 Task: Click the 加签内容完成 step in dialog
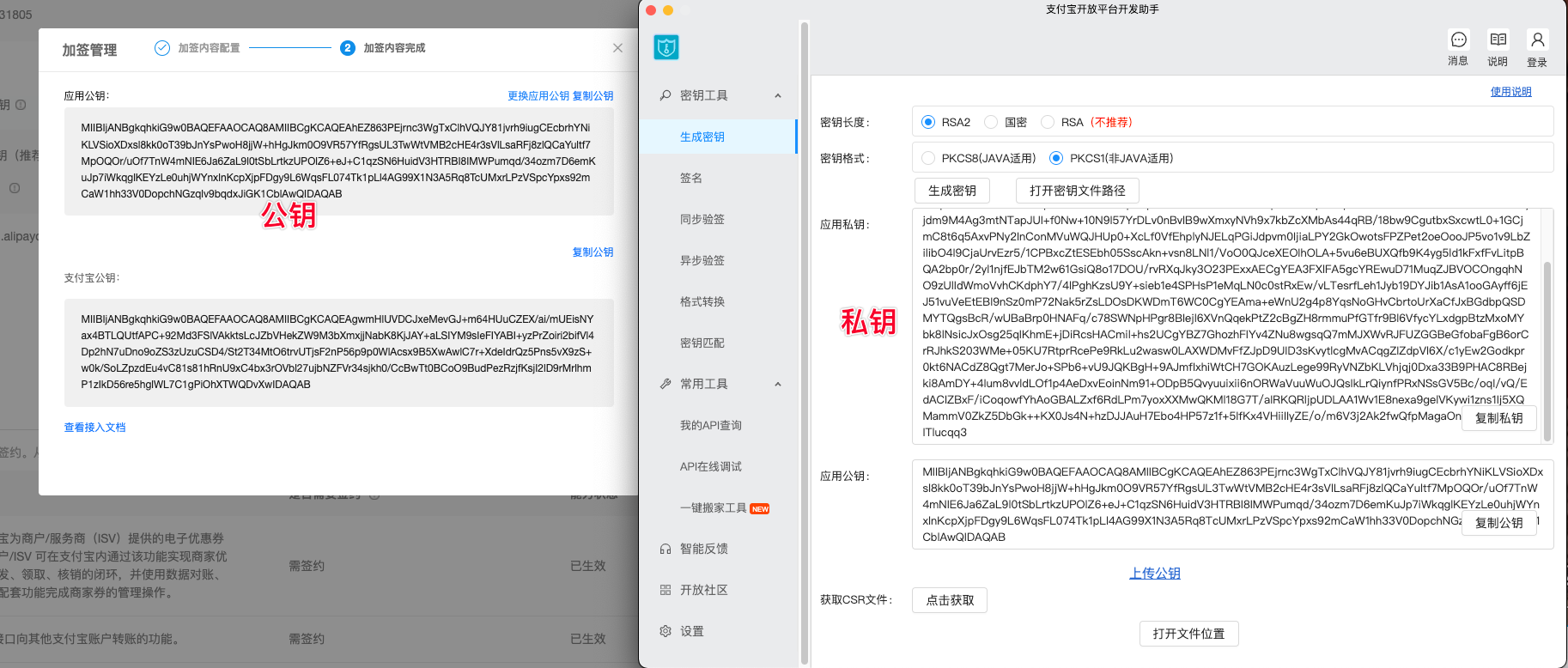click(x=383, y=48)
